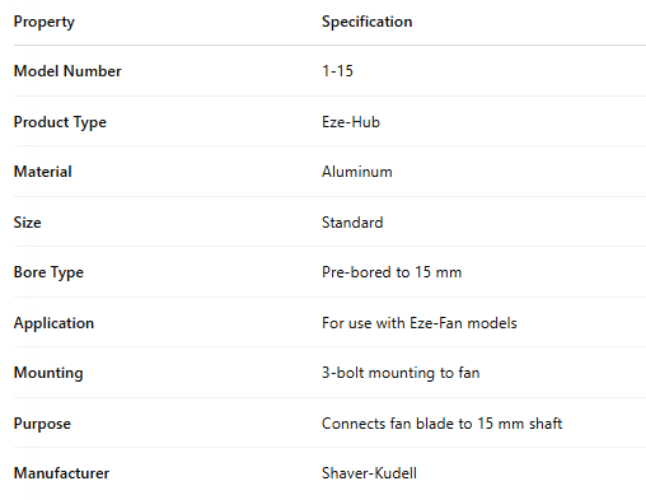Select the Manufacturer property label
This screenshot has width=646, height=500.
click(61, 473)
